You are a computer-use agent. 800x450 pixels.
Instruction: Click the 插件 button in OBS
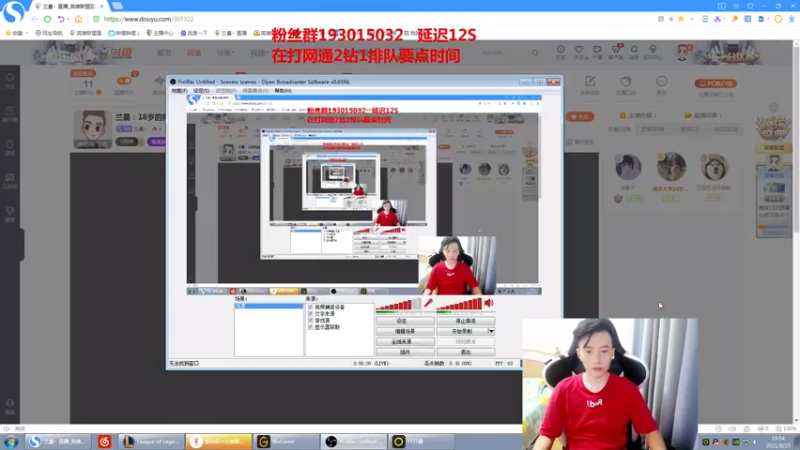pyautogui.click(x=405, y=352)
